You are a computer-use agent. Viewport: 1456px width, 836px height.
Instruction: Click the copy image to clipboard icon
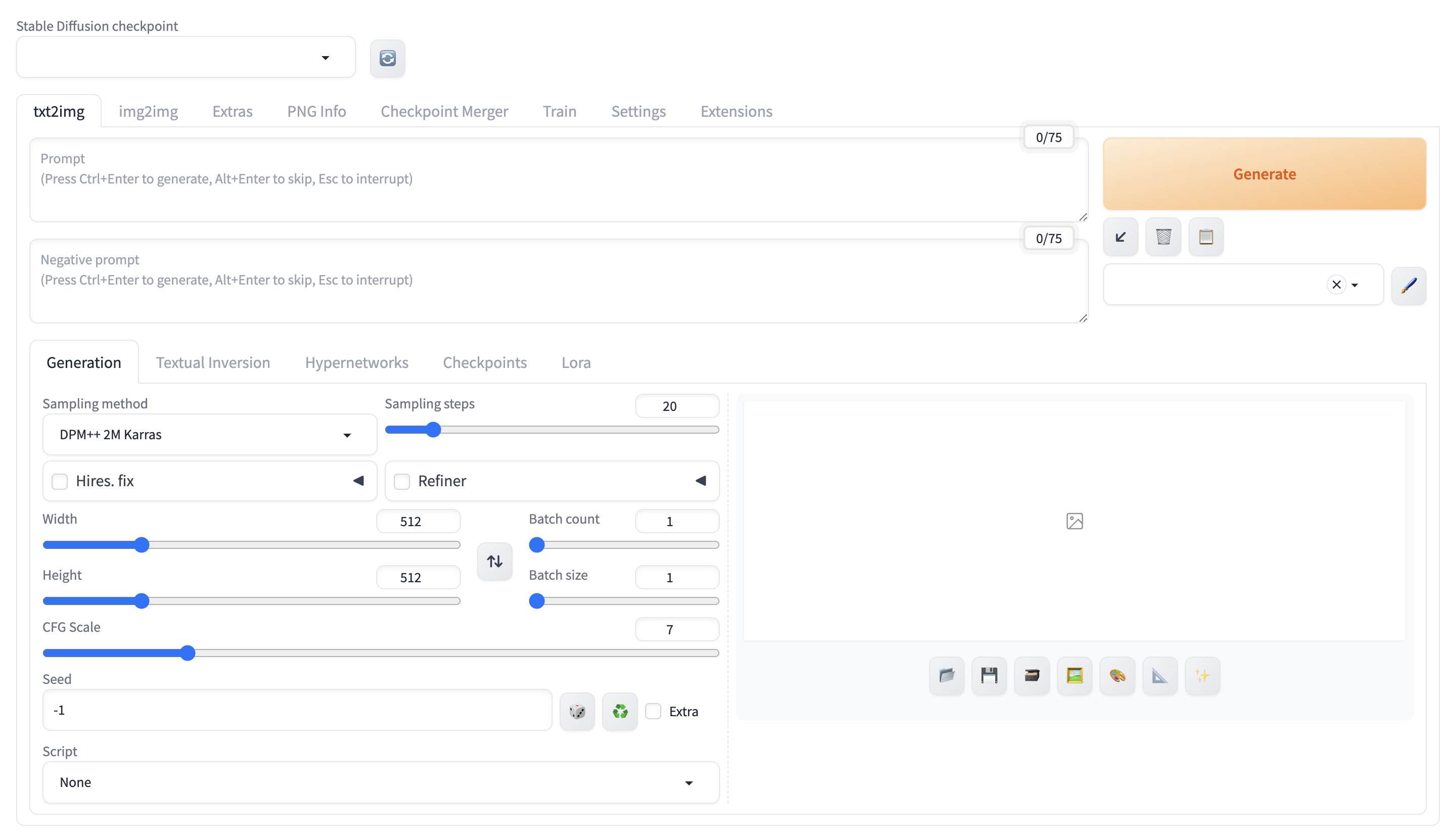tap(1205, 237)
